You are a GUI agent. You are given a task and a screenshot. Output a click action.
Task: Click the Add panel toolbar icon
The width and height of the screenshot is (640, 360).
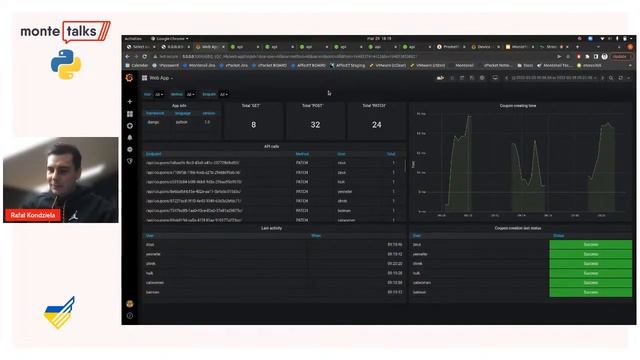point(440,78)
